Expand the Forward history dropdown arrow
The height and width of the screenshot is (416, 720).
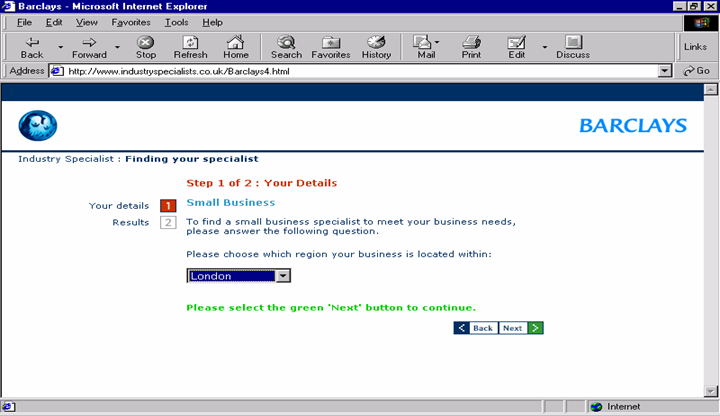click(x=118, y=47)
